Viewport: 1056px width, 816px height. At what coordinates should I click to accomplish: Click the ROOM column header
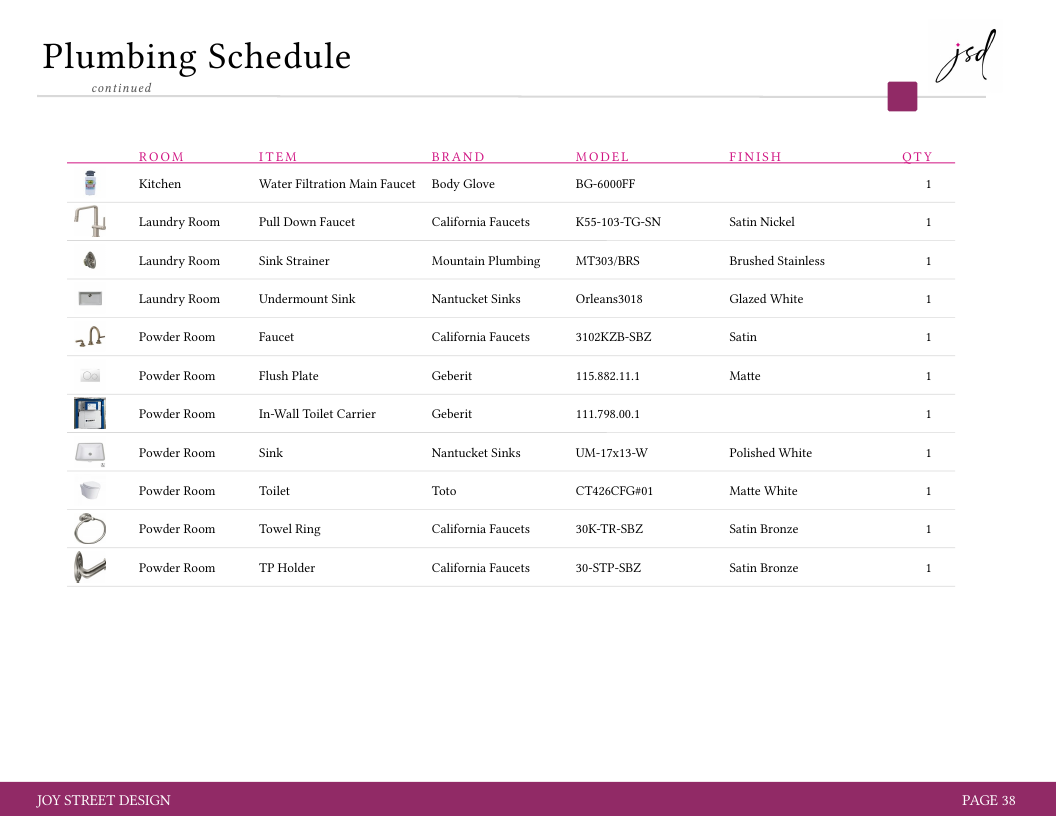[x=161, y=156]
